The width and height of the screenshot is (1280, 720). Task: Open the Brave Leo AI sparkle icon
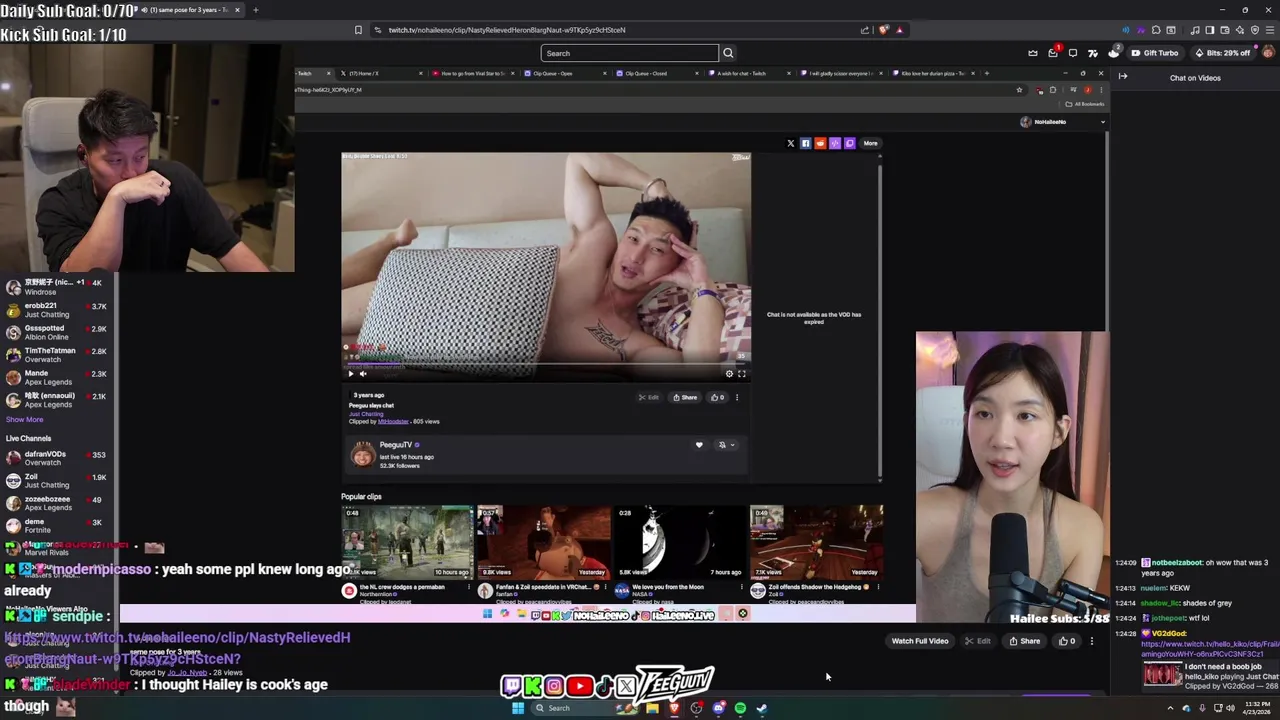[1239, 30]
